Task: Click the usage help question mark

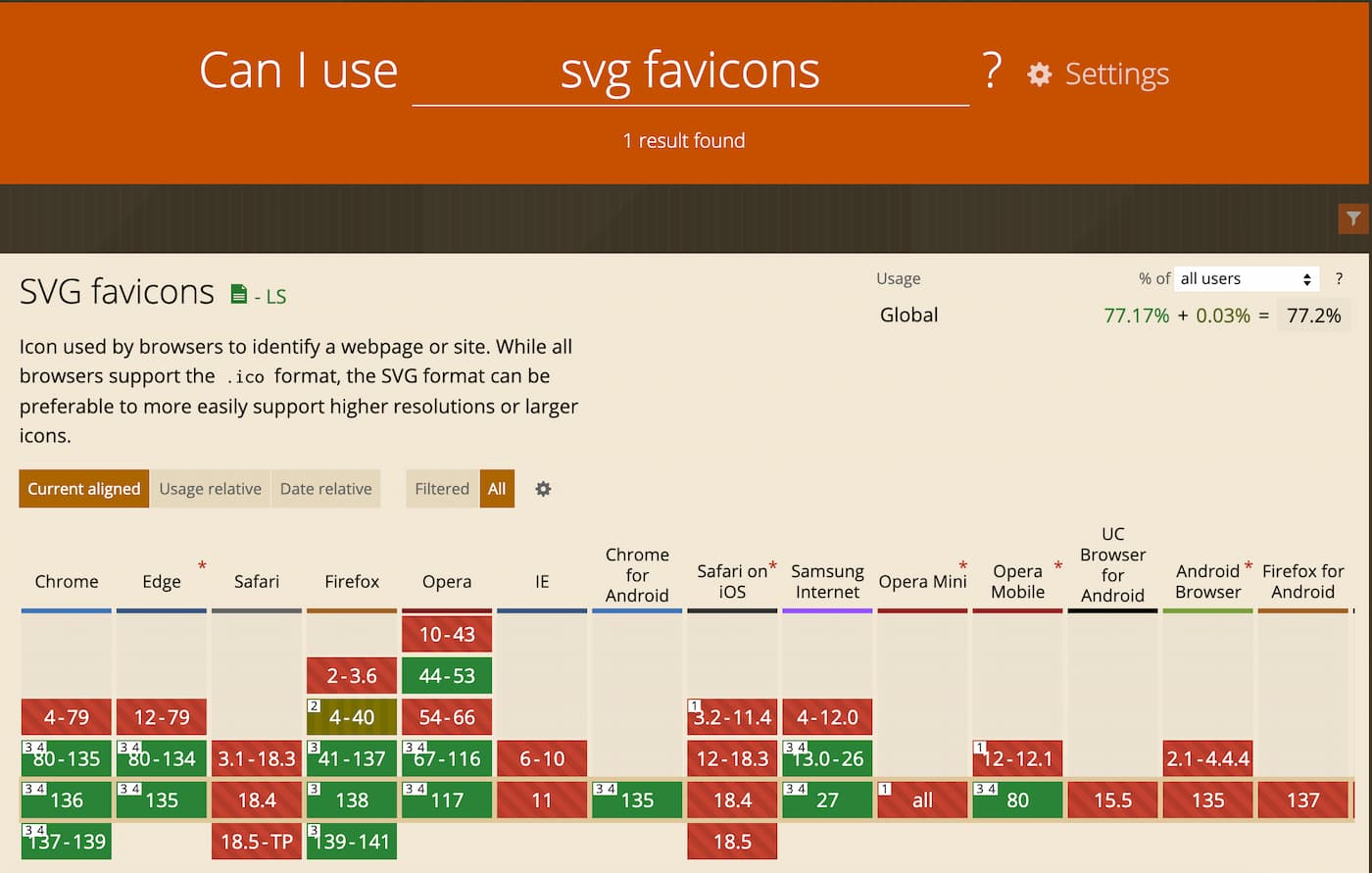Action: click(x=1339, y=279)
